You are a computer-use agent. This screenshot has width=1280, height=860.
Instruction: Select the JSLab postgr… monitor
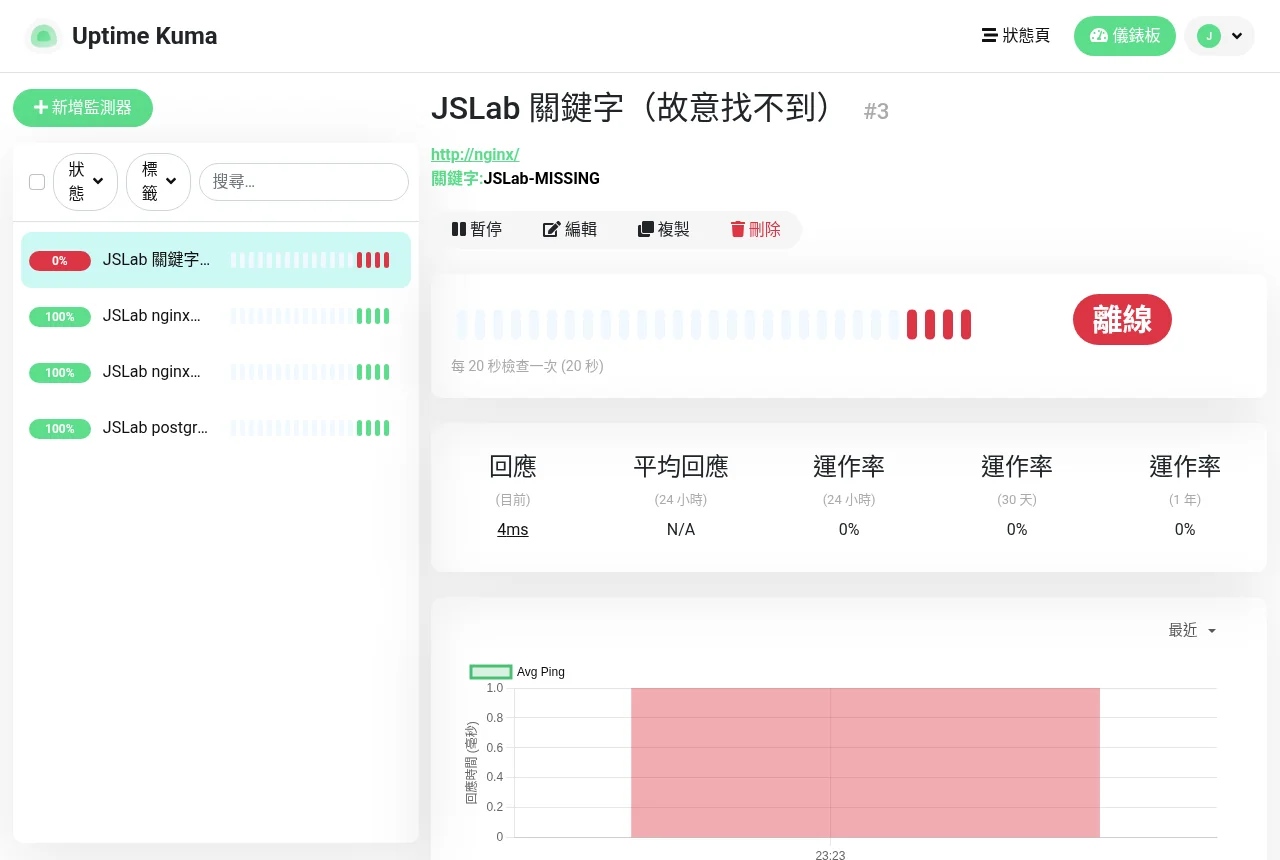[216, 428]
